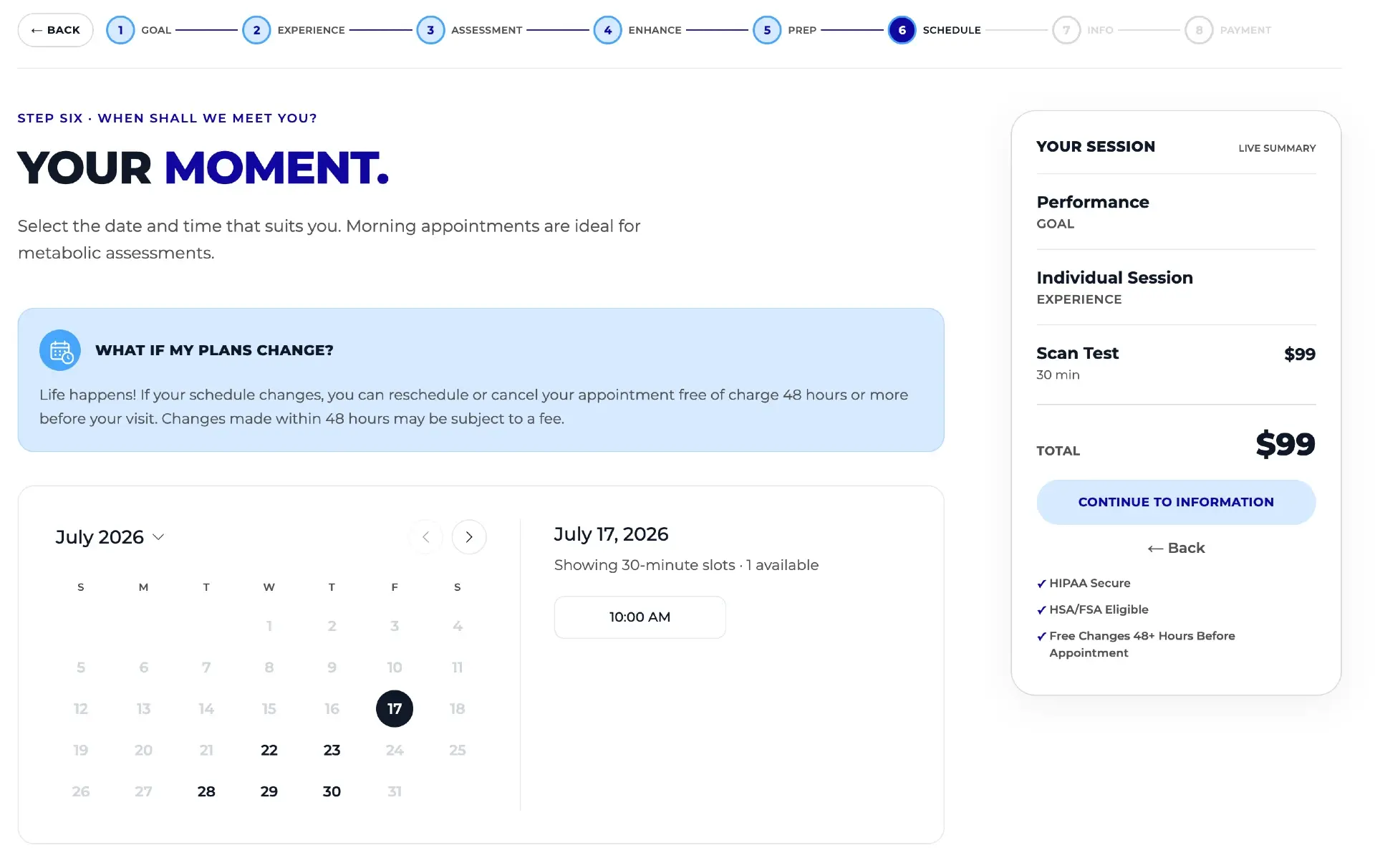Click disabled date July 1
The width and height of the screenshot is (1375, 868).
pos(269,626)
